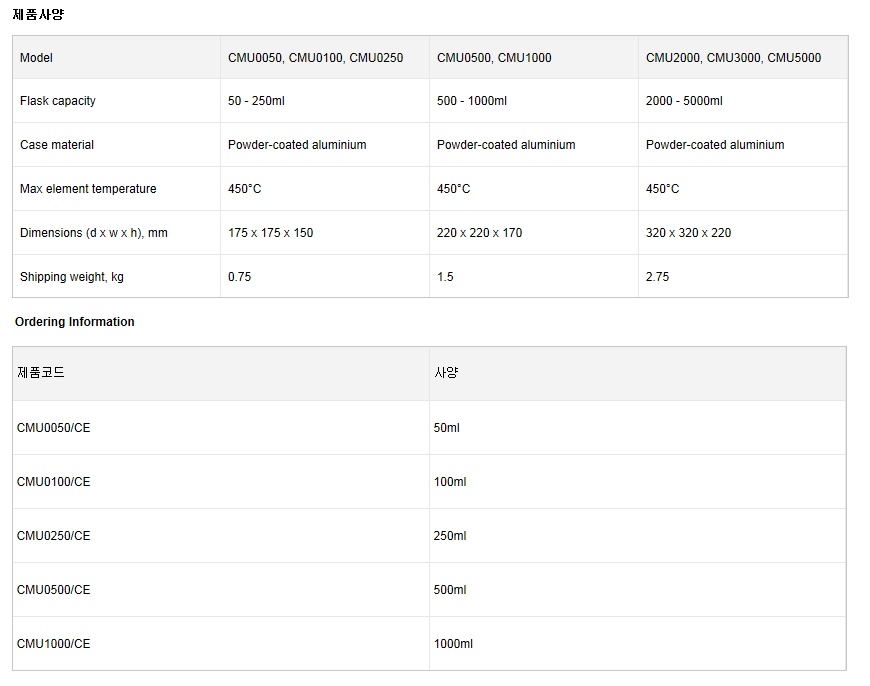The height and width of the screenshot is (686, 870).
Task: Select the 사양 column header
Action: click(638, 374)
